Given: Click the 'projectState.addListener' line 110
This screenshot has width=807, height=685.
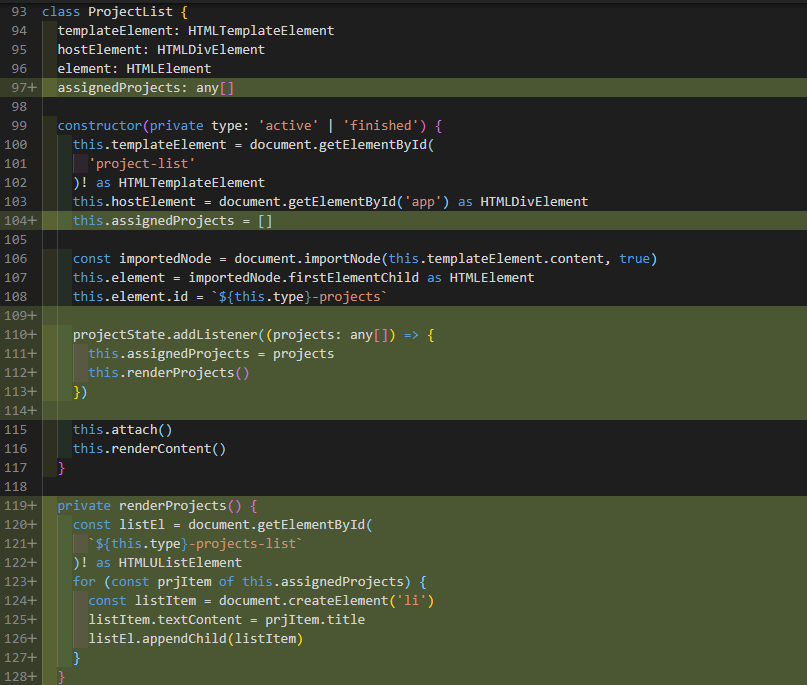Looking at the screenshot, I should click(x=253, y=336).
